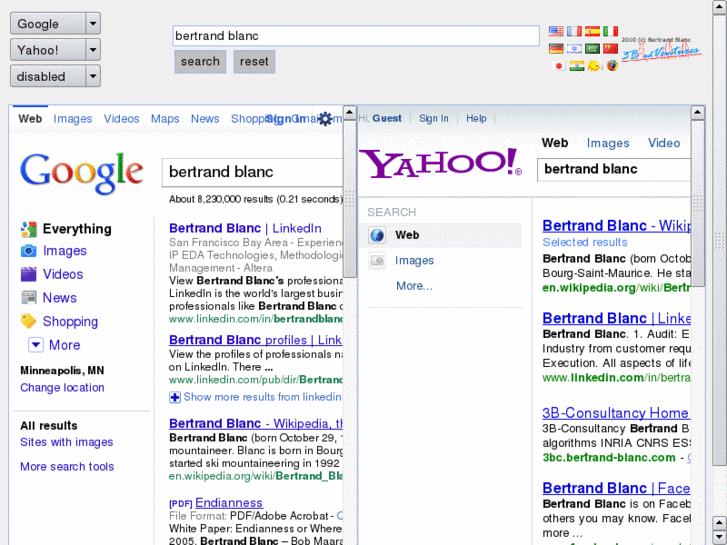Click the outer page scroll-down arrow
Screen dimensions: 727x545
tap(720, 538)
